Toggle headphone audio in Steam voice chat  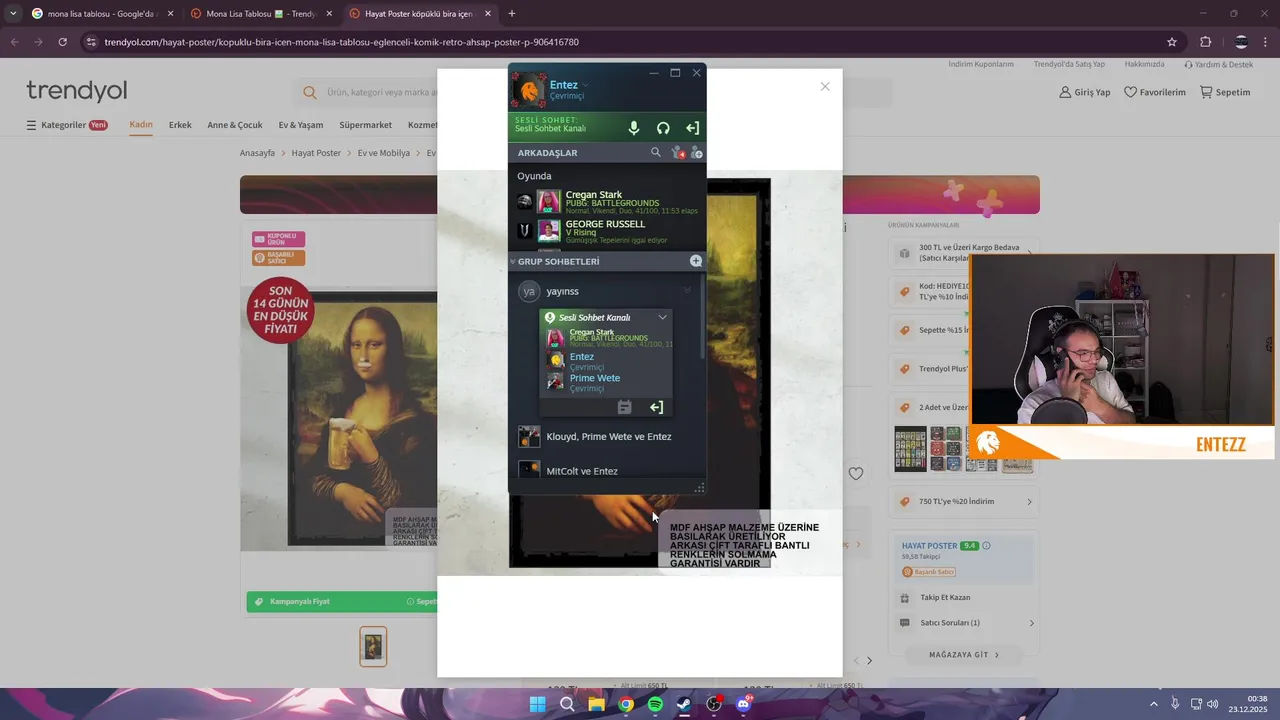(663, 128)
